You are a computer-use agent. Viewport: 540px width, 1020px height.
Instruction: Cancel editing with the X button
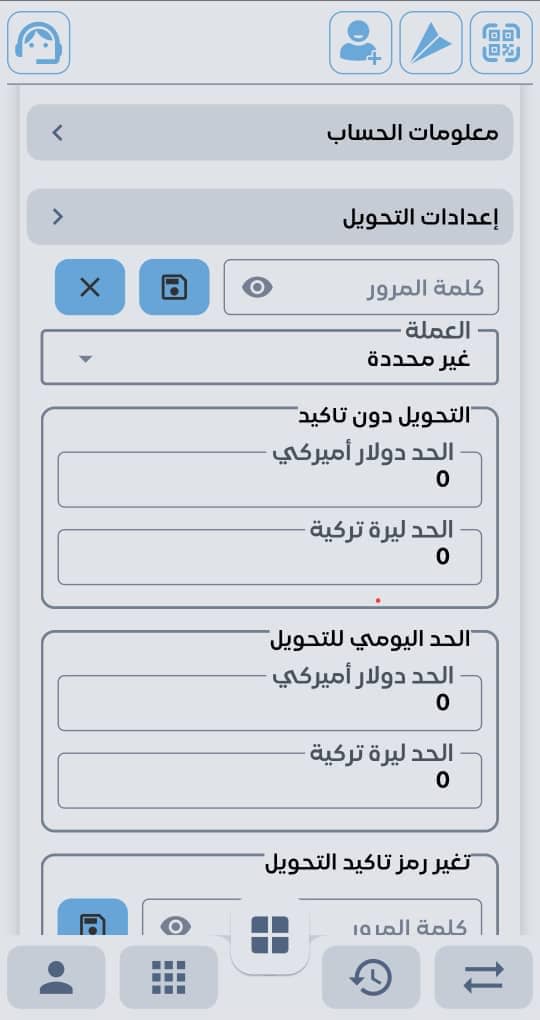[x=90, y=287]
